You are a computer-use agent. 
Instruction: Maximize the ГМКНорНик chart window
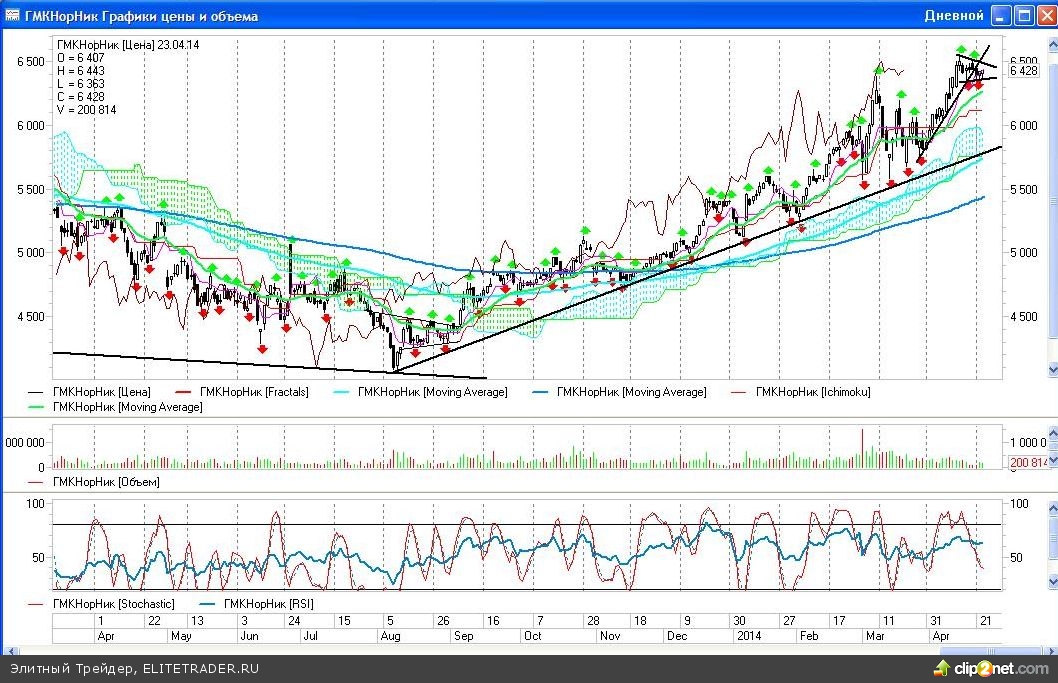[x=1023, y=16]
